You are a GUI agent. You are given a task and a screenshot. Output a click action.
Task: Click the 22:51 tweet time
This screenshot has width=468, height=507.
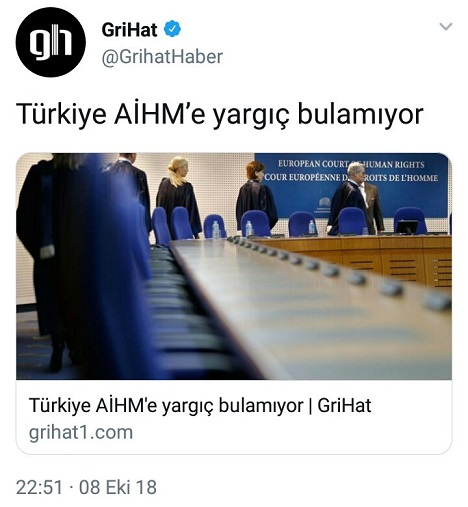pyautogui.click(x=39, y=487)
